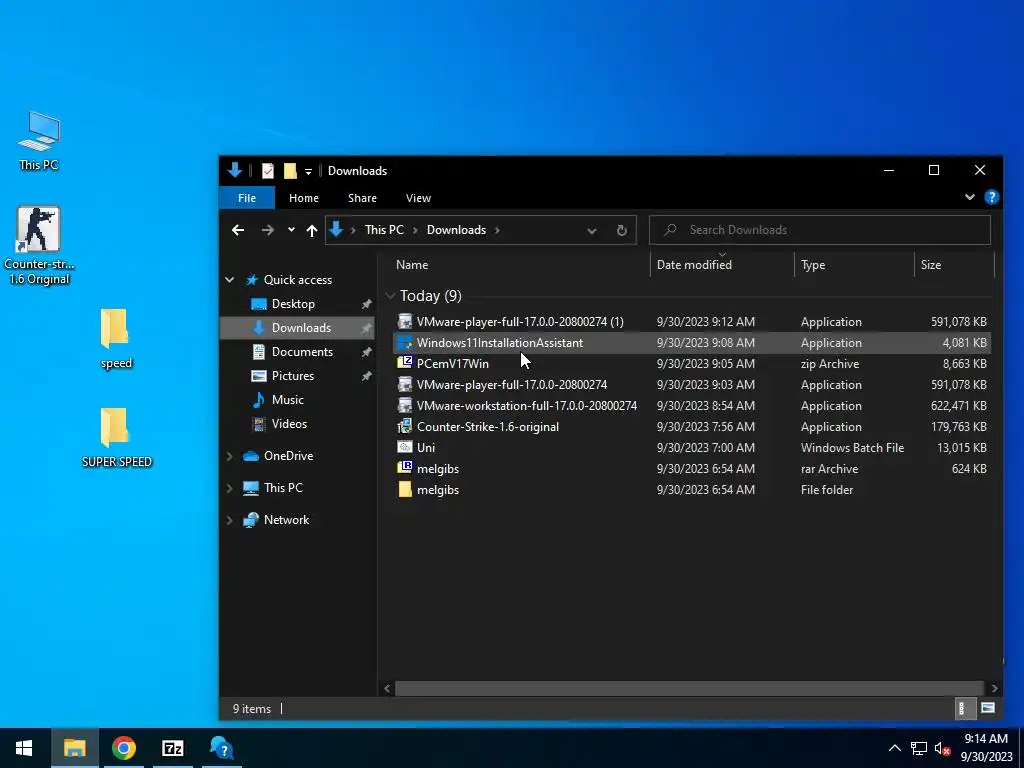Click melgibs rar archive icon
The image size is (1024, 768).
(405, 468)
